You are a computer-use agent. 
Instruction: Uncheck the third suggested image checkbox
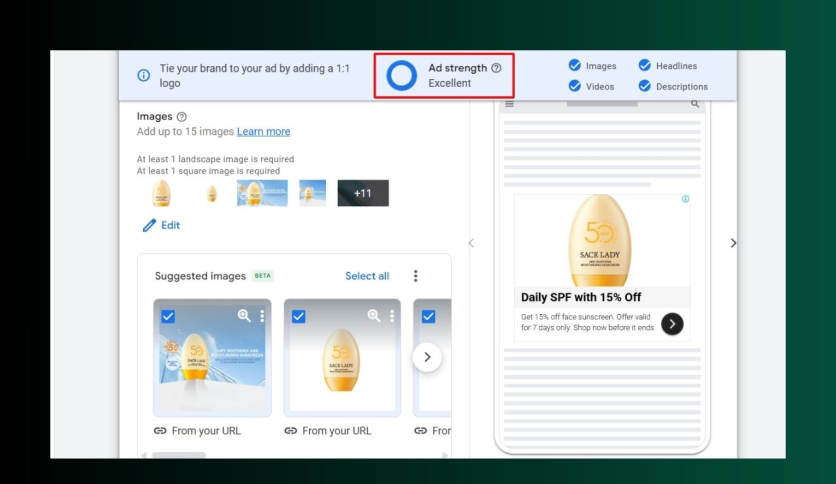pos(429,317)
